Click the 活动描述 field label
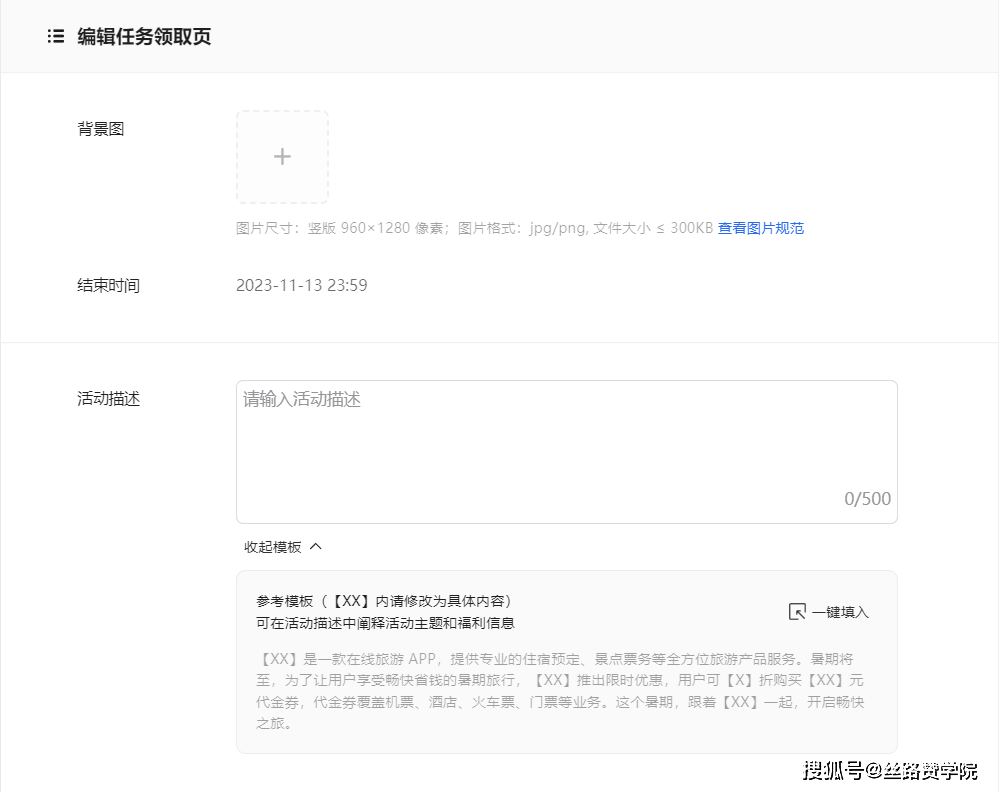The height and width of the screenshot is (792, 999). [x=108, y=399]
